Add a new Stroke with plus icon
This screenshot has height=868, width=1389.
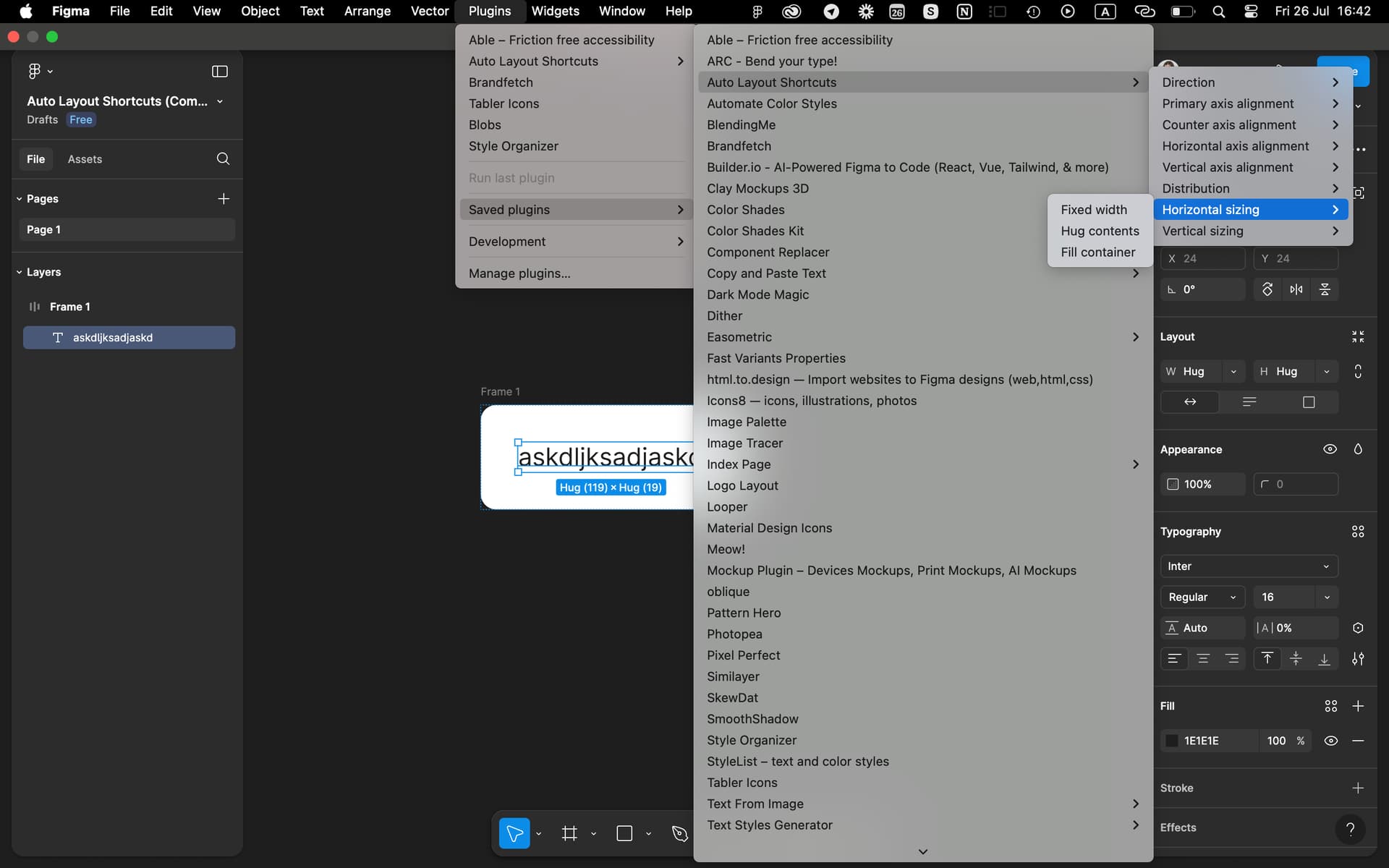[x=1358, y=788]
